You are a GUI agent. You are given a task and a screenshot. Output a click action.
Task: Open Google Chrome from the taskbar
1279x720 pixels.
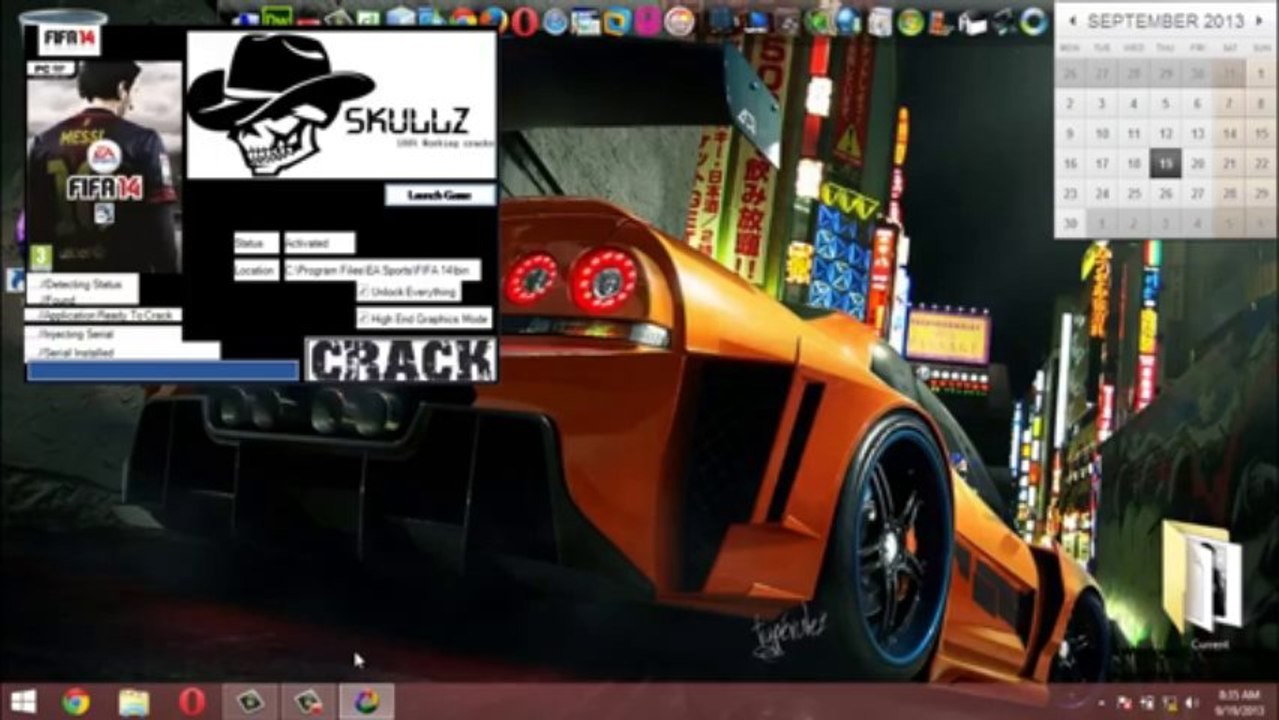point(76,702)
